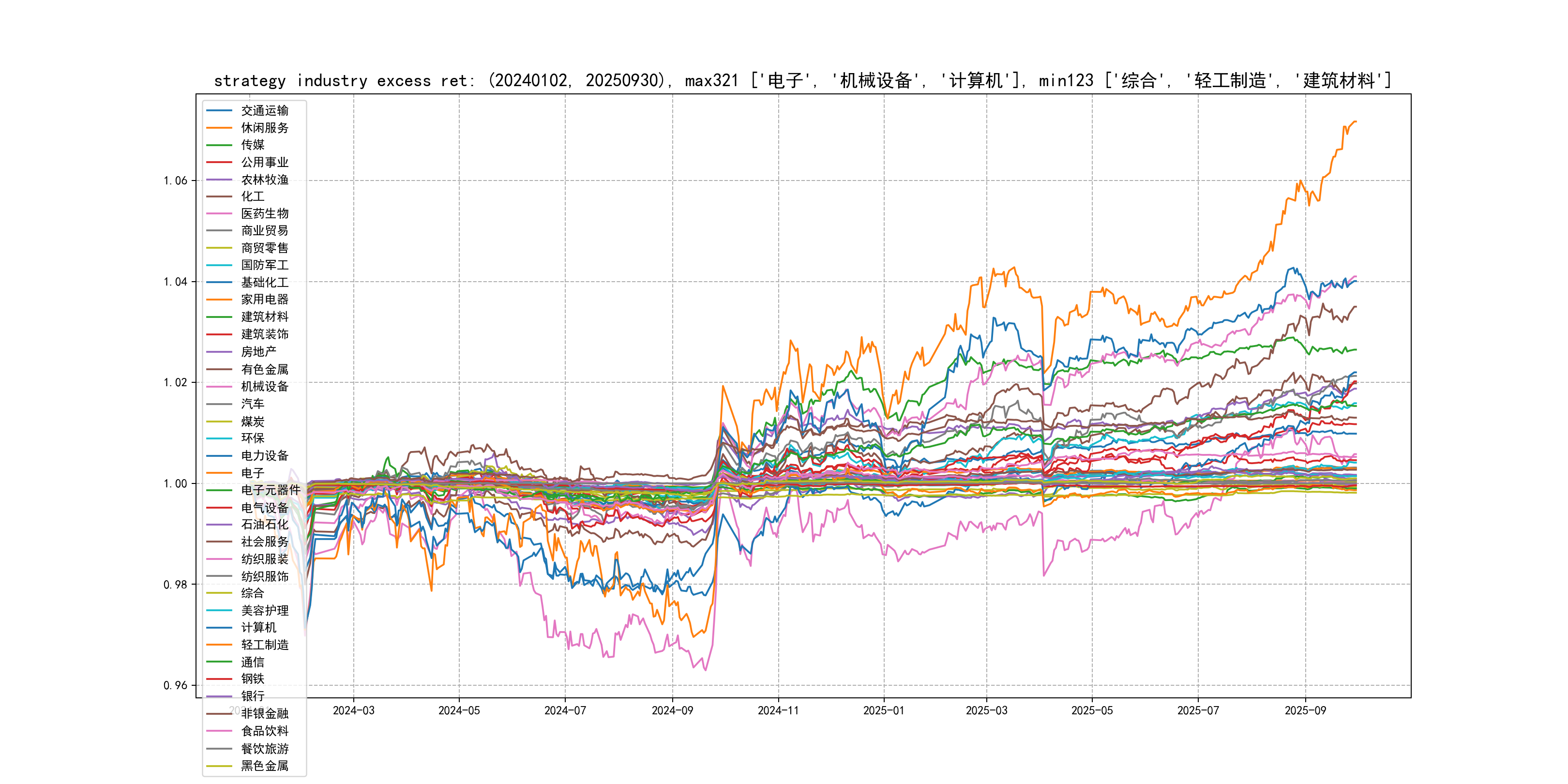Click the 农林牧渔 legend label
Image resolution: width=1568 pixels, height=784 pixels.
click(264, 180)
